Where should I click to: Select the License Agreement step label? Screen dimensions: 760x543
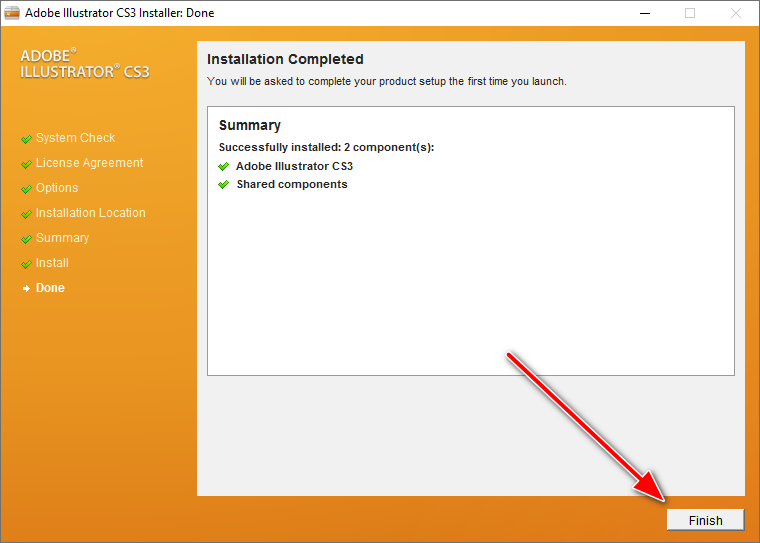click(x=89, y=163)
